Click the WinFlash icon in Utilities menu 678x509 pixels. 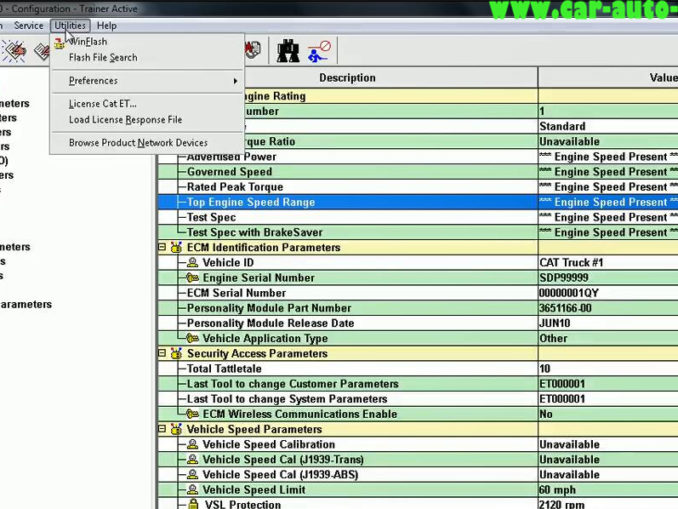point(59,42)
